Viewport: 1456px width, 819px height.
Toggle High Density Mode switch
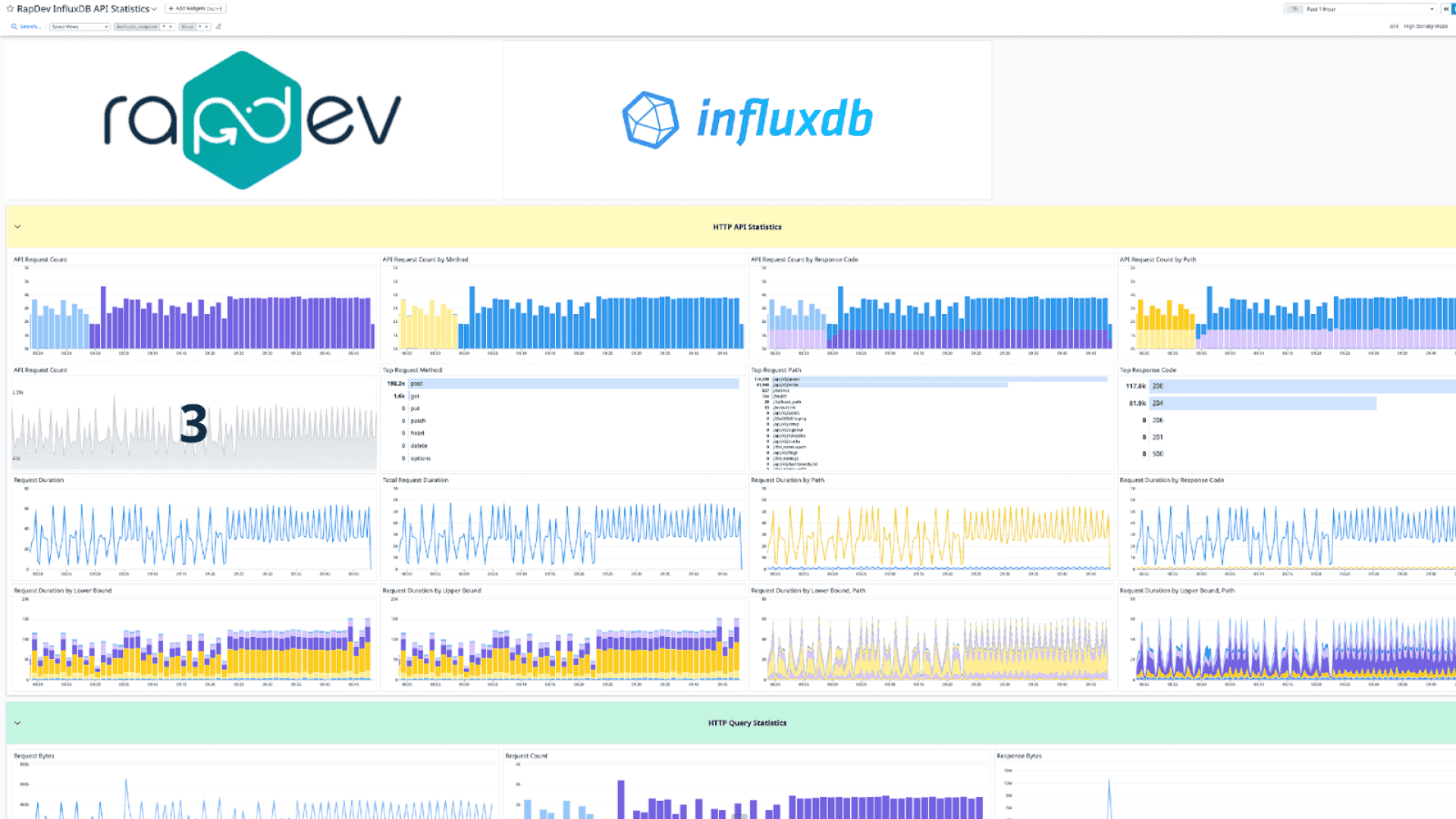tap(1394, 27)
